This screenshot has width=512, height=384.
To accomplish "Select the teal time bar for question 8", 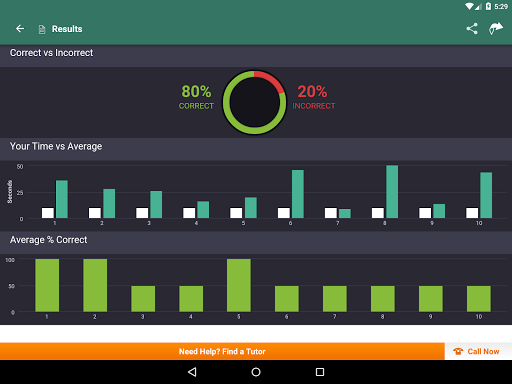I will [392, 192].
